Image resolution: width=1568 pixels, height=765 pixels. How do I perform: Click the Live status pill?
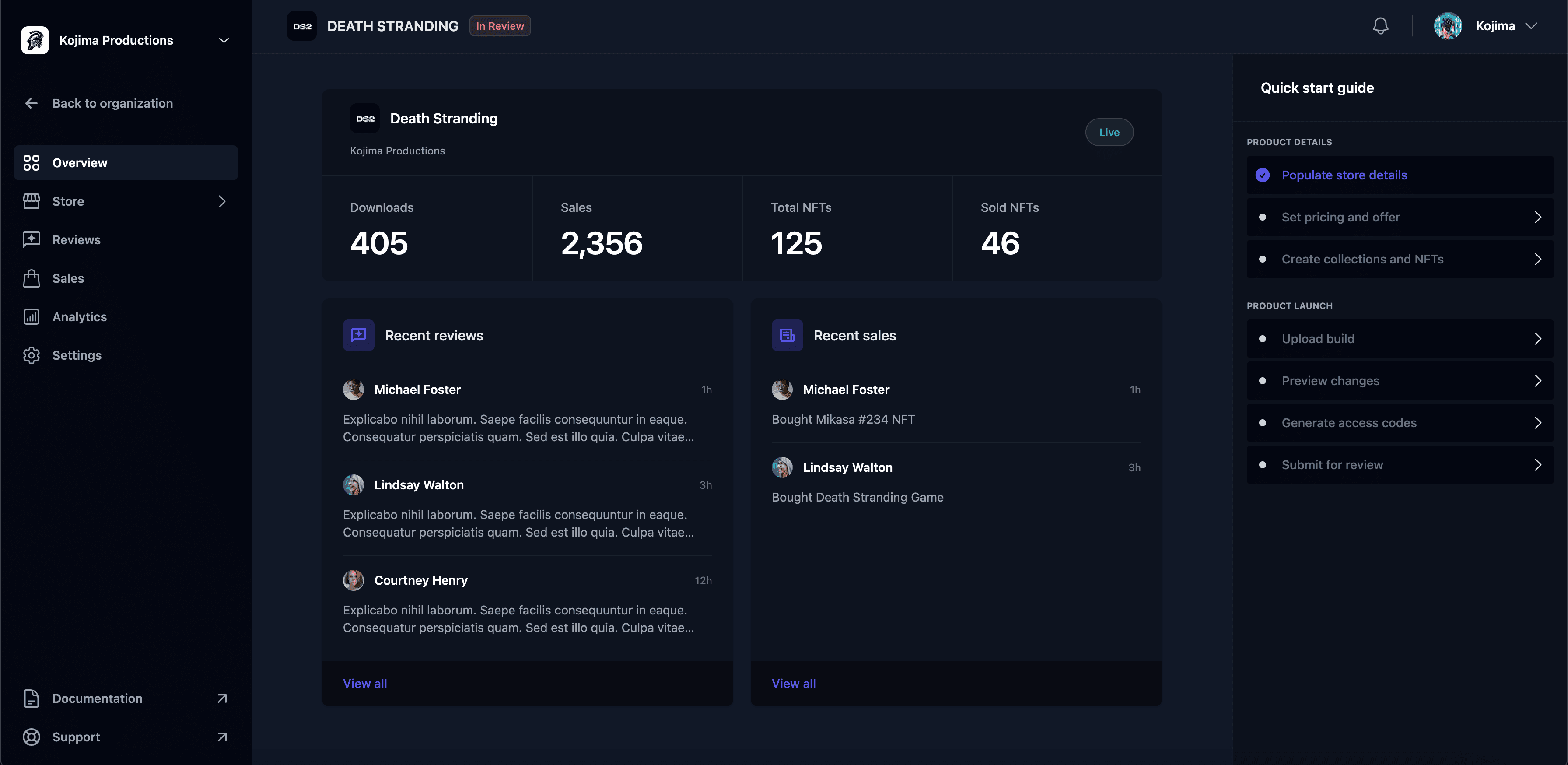(1109, 132)
